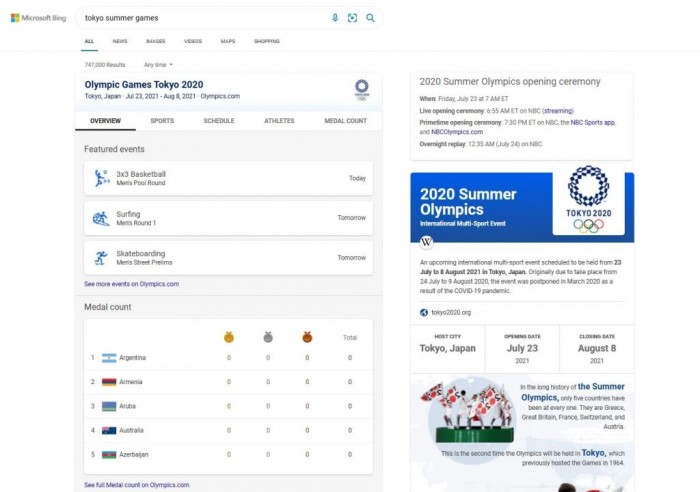The height and width of the screenshot is (492, 700).
Task: Go to the Images search tab
Action: point(156,41)
